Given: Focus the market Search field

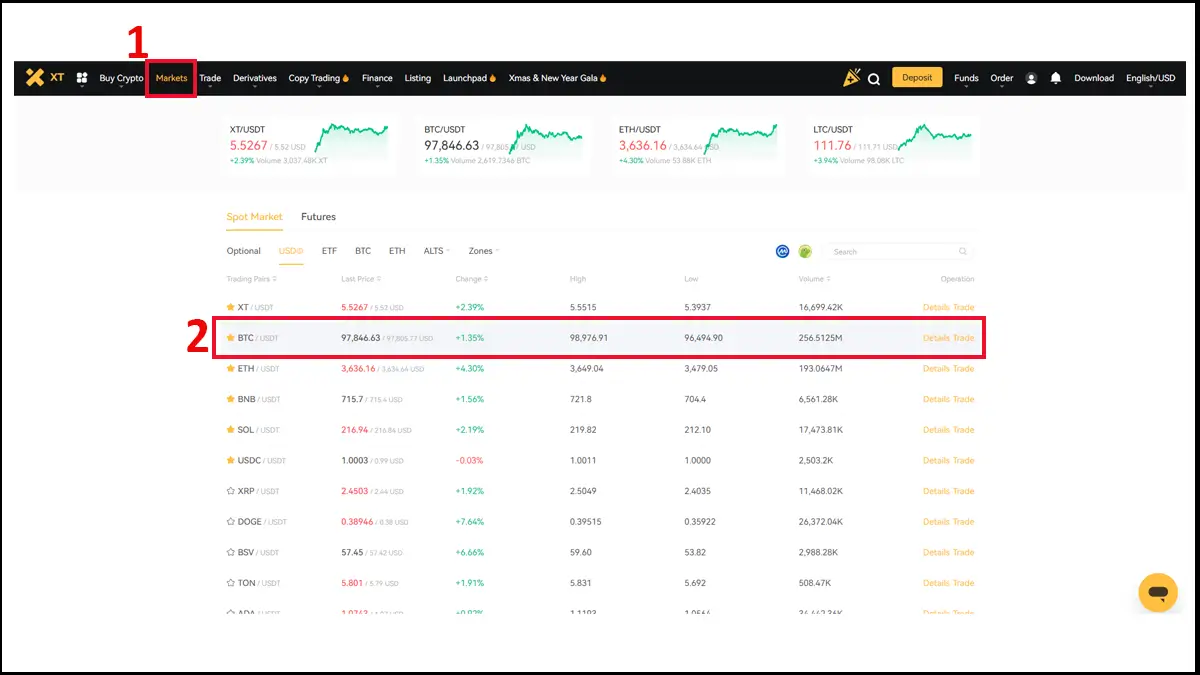Looking at the screenshot, I should (899, 252).
